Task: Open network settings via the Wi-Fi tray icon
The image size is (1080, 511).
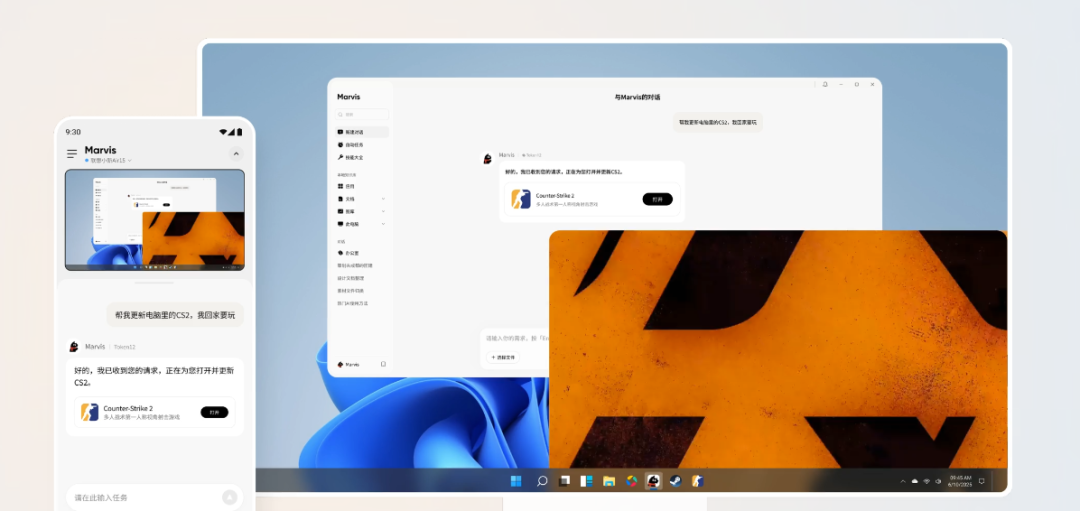Action: [926, 481]
